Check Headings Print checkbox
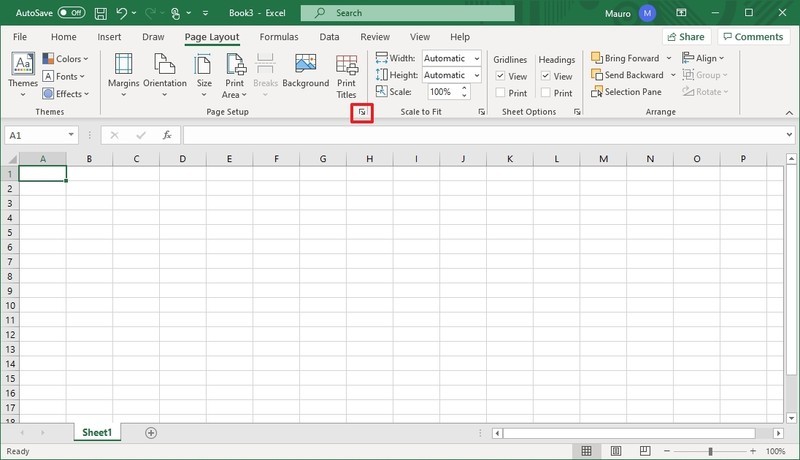800x460 pixels. pos(545,93)
